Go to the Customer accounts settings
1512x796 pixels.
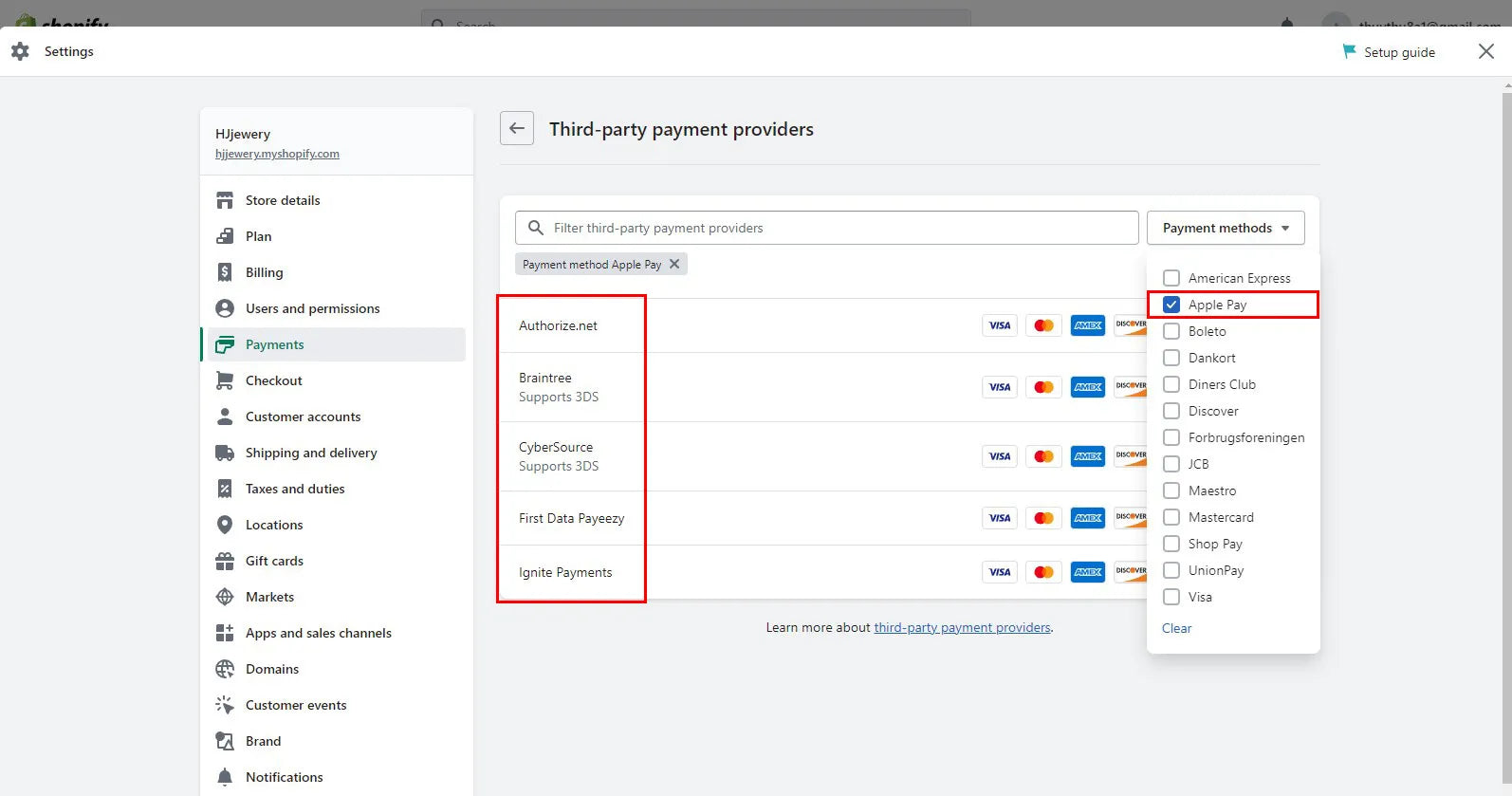point(303,417)
